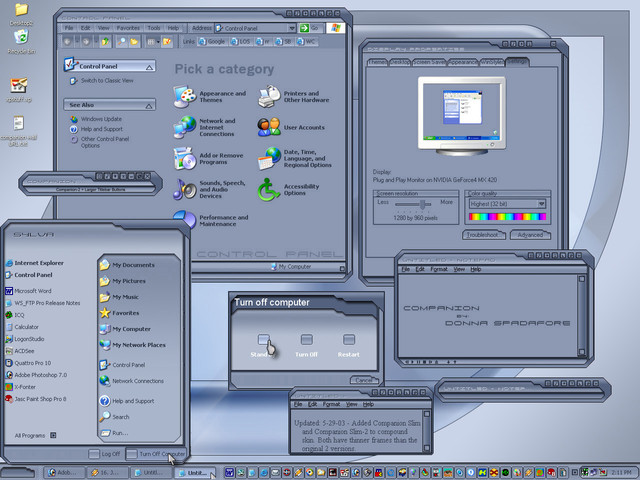Click the Up folder toolbar icon
This screenshot has height=480, width=640.
tap(105, 42)
